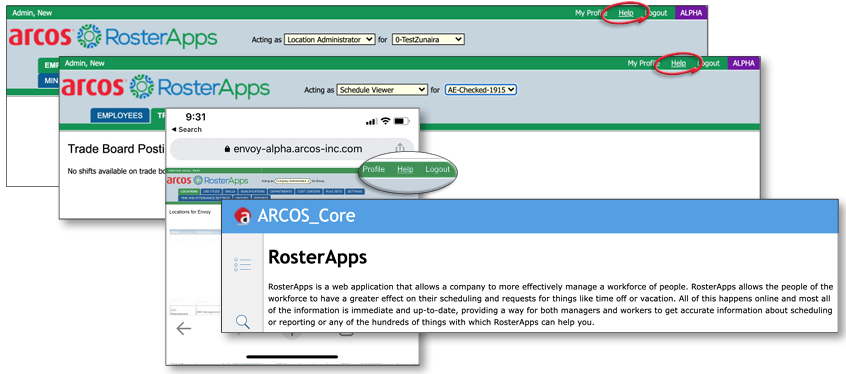Screen dimensions: 846x374
Task: Click Help link in Schedule Viewer window
Action: (x=678, y=63)
